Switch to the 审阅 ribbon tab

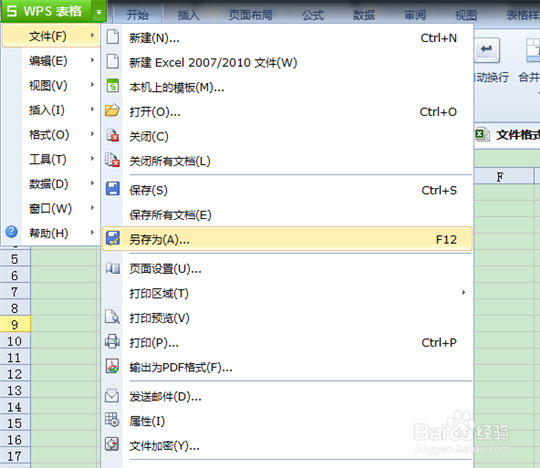(415, 15)
